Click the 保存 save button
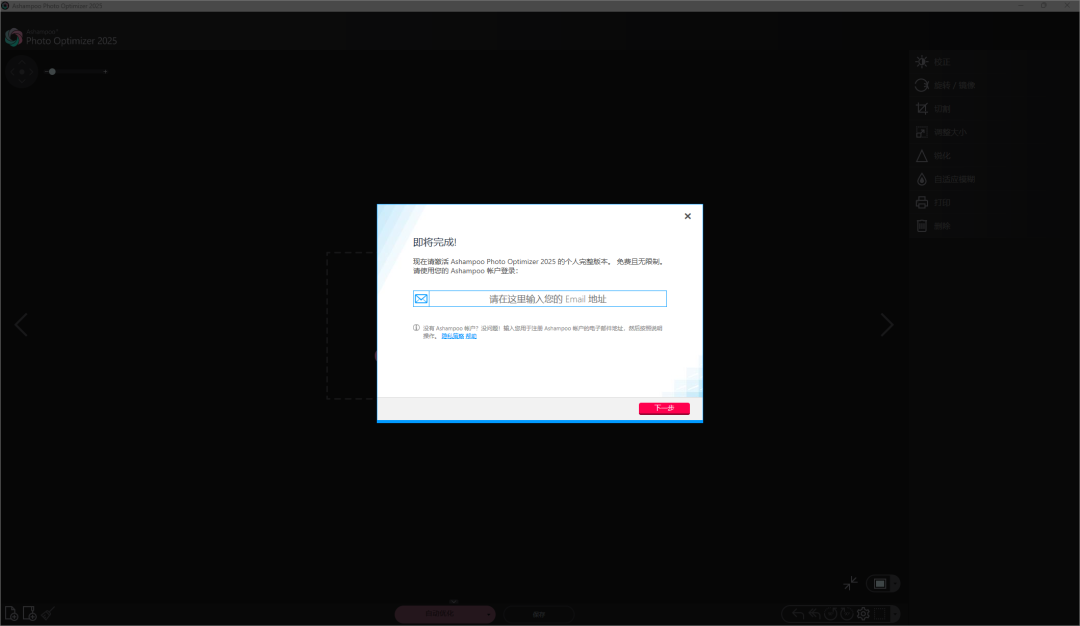 [x=539, y=614]
